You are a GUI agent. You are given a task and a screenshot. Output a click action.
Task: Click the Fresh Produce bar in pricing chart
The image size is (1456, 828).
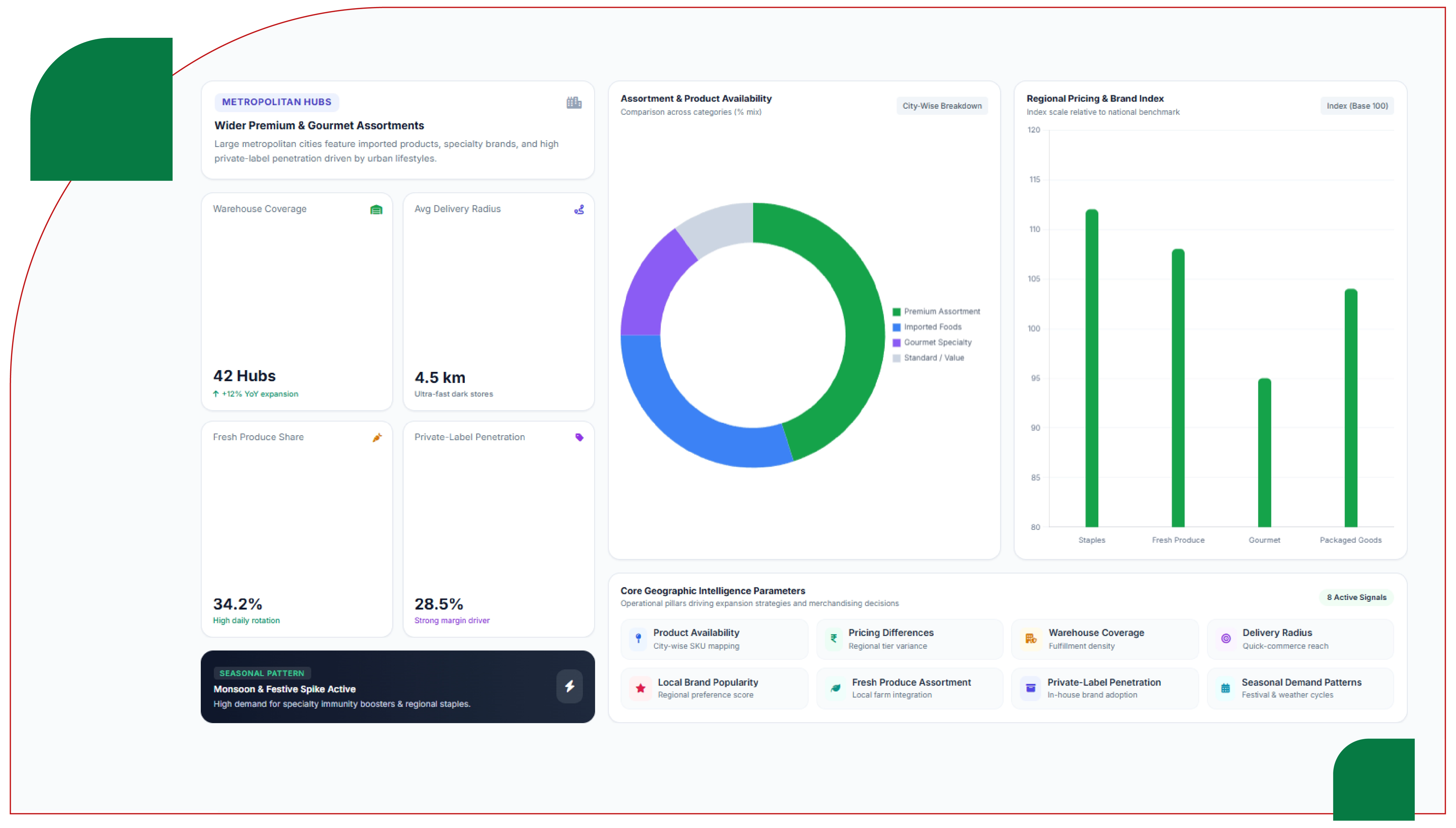[x=1178, y=388]
